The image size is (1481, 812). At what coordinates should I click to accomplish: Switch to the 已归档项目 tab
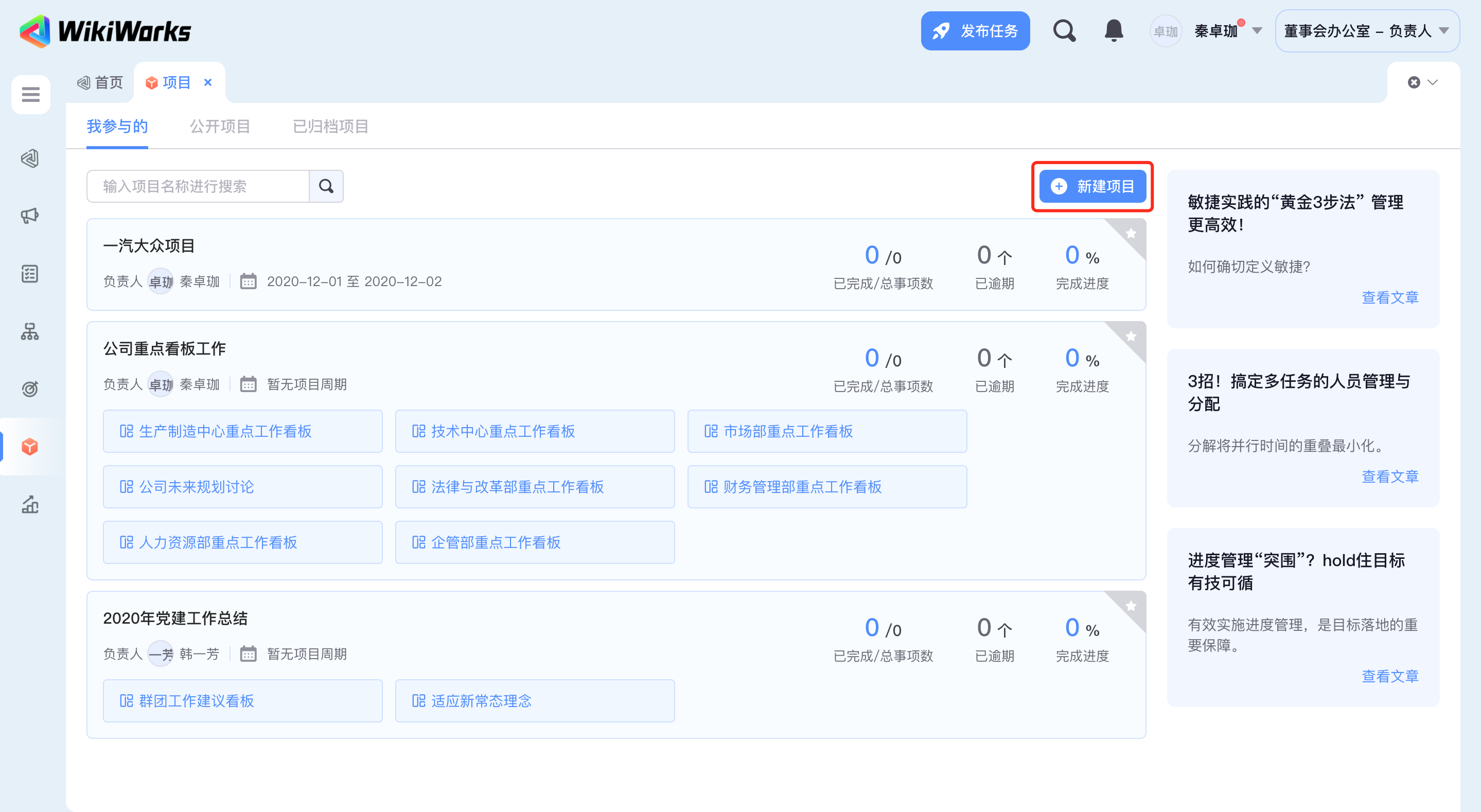(330, 126)
